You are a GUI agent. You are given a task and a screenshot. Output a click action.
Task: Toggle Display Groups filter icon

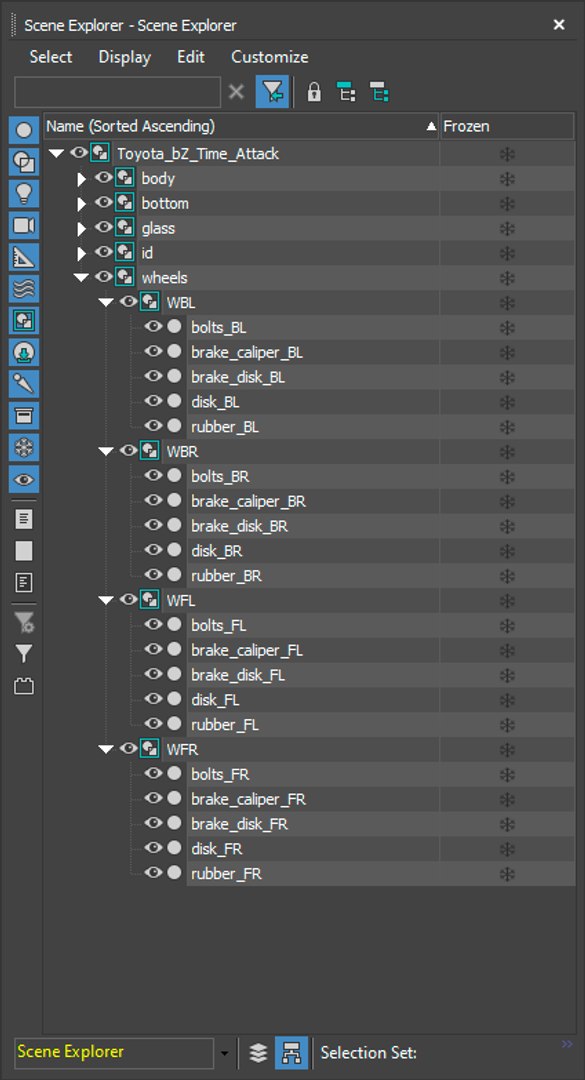[24, 320]
